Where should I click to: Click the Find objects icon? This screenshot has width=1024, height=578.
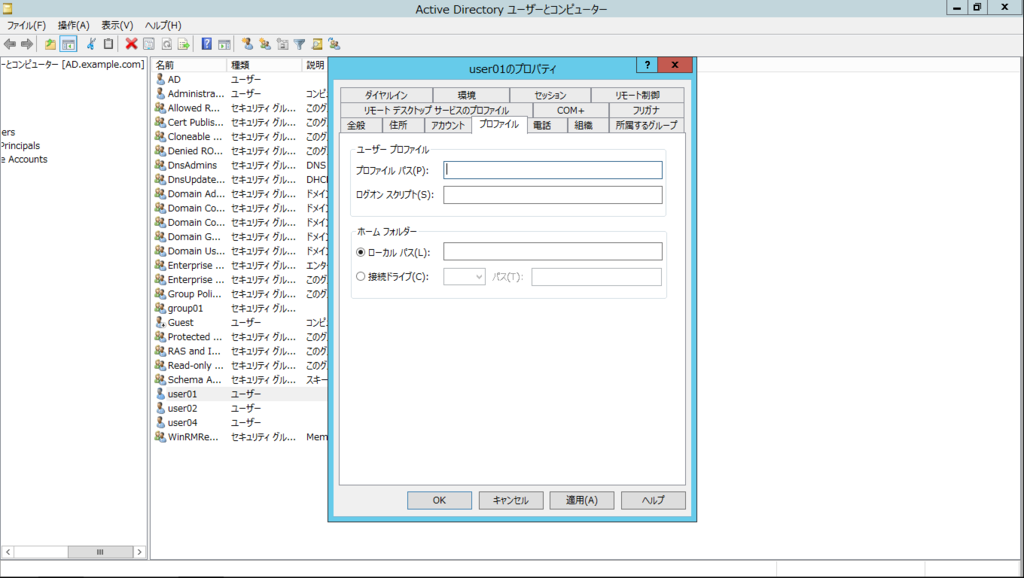[317, 44]
